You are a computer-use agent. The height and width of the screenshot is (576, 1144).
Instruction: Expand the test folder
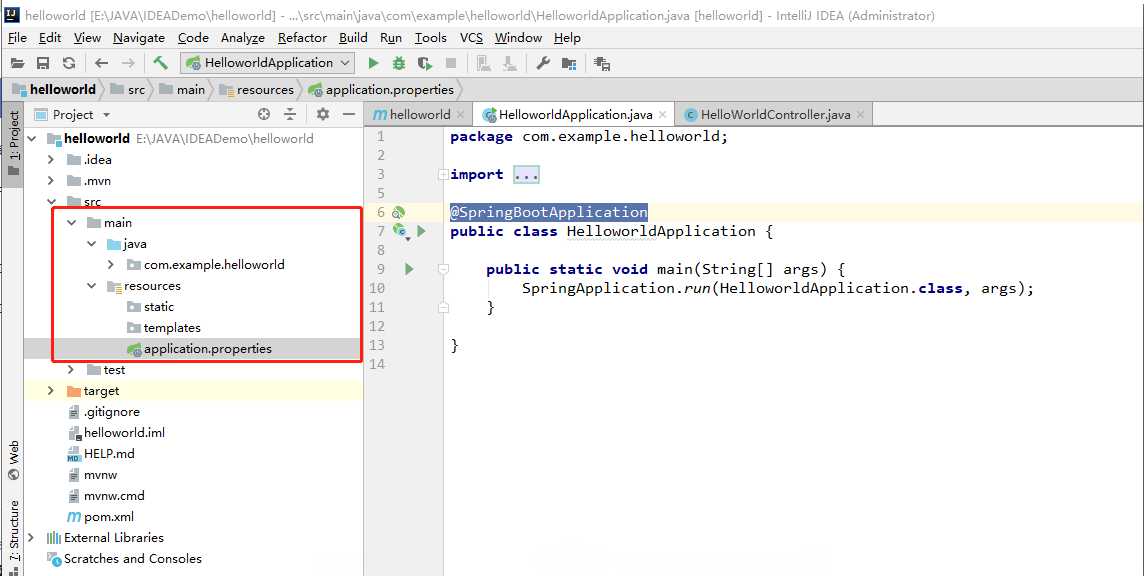(x=72, y=370)
